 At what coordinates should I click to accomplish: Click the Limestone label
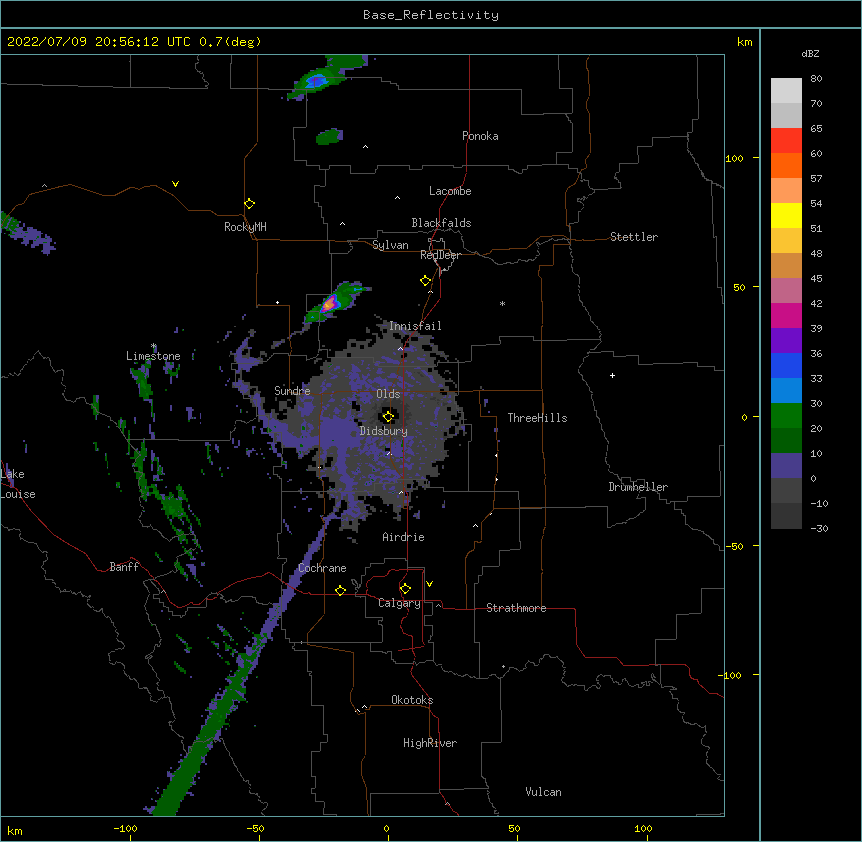[153, 356]
